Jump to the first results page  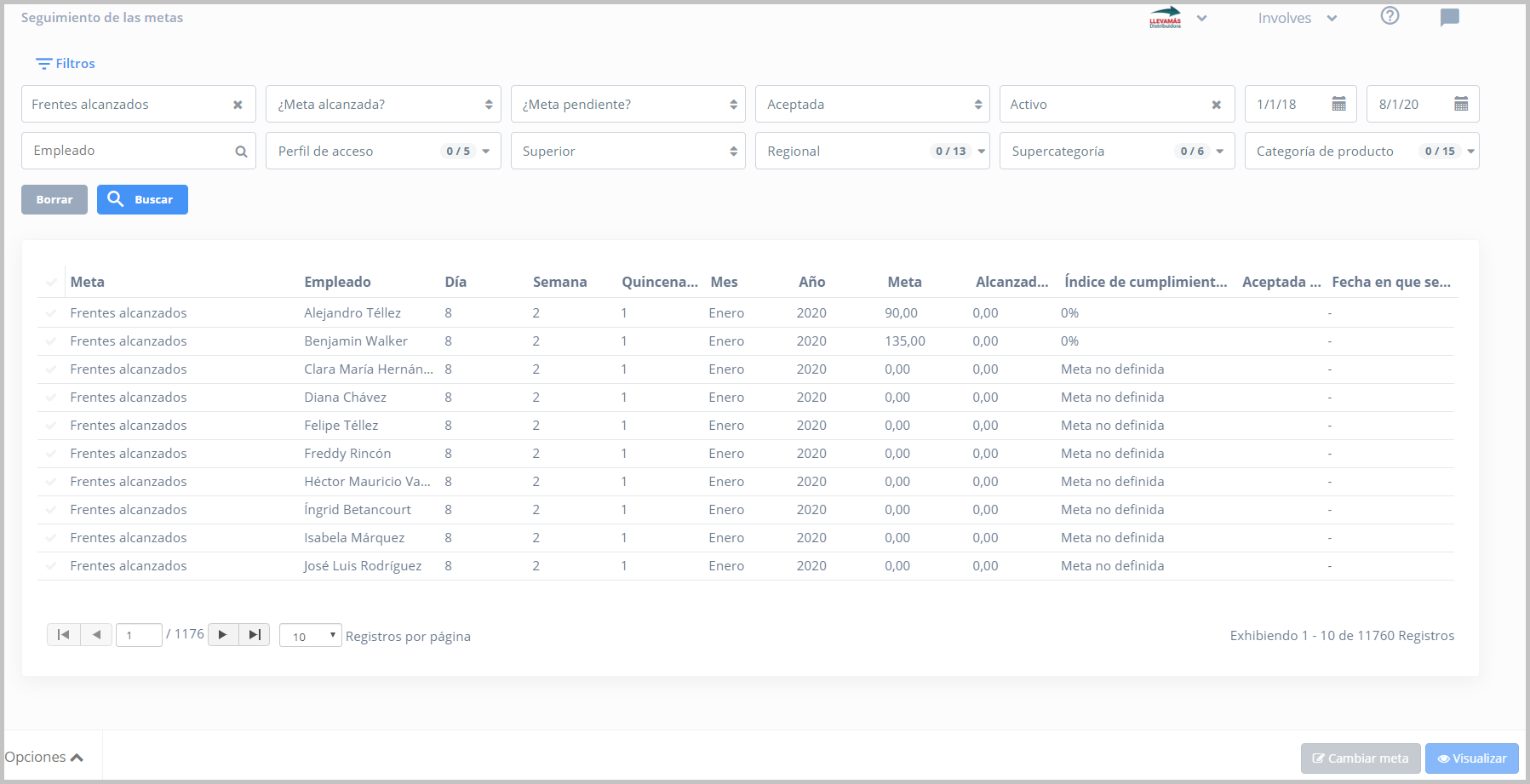pos(63,635)
